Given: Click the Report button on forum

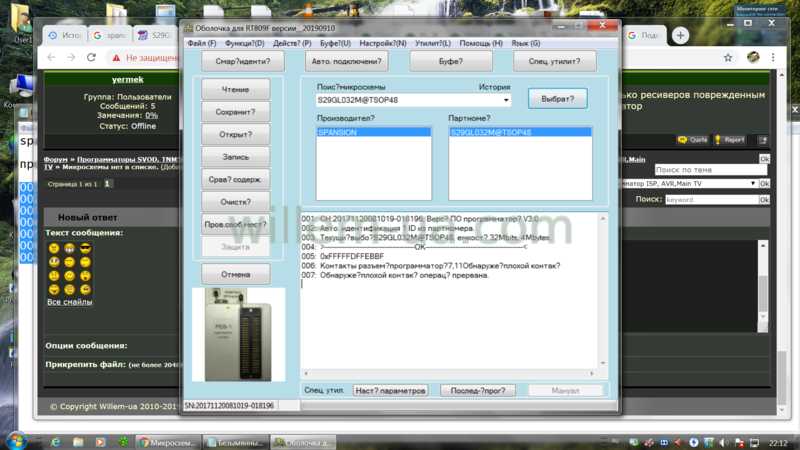Looking at the screenshot, I should point(730,140).
